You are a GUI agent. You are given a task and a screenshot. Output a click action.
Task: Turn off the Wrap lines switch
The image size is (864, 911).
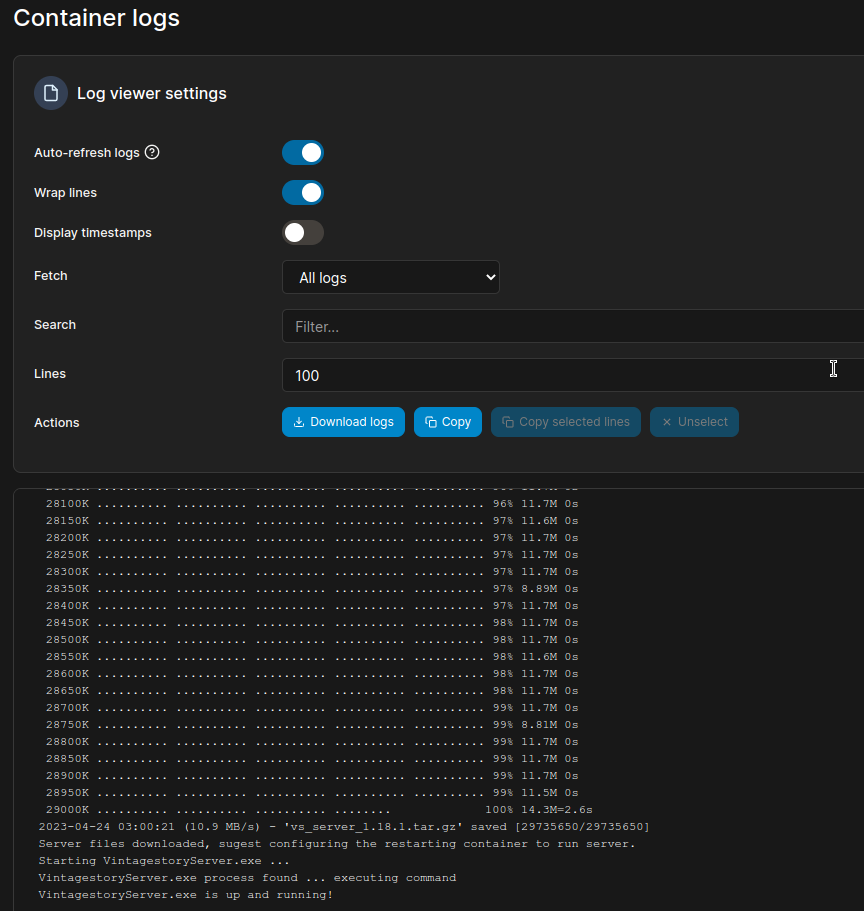click(x=303, y=193)
